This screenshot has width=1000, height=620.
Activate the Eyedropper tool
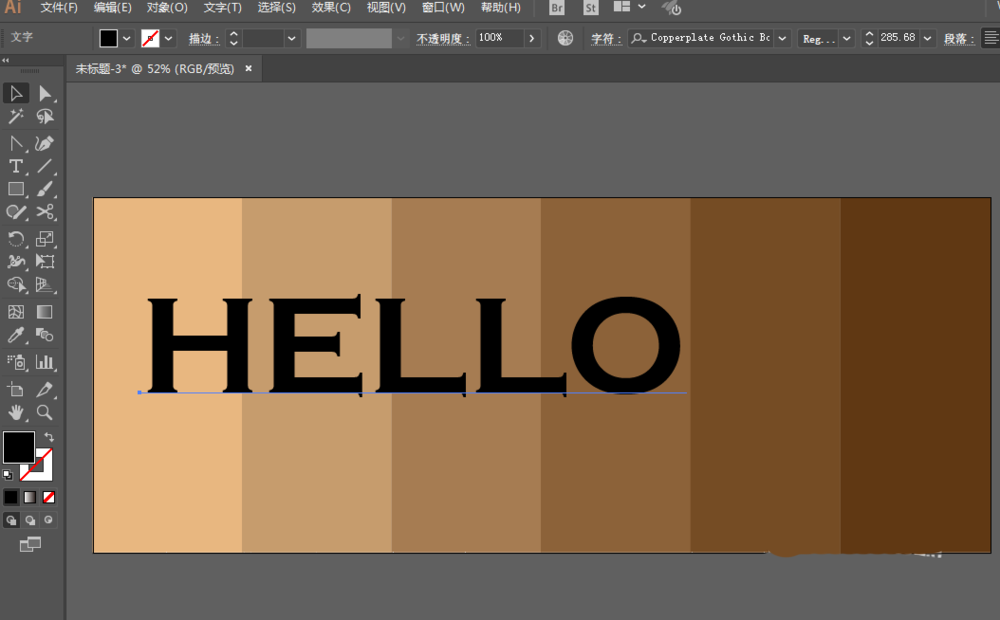[16, 336]
